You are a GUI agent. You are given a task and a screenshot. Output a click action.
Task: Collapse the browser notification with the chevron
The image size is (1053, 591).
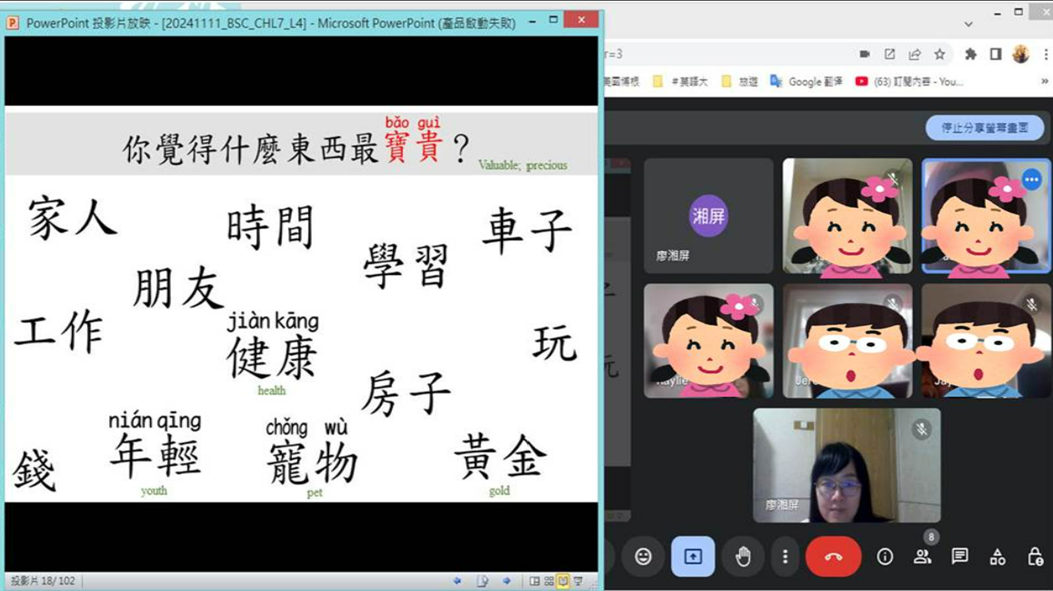point(968,24)
